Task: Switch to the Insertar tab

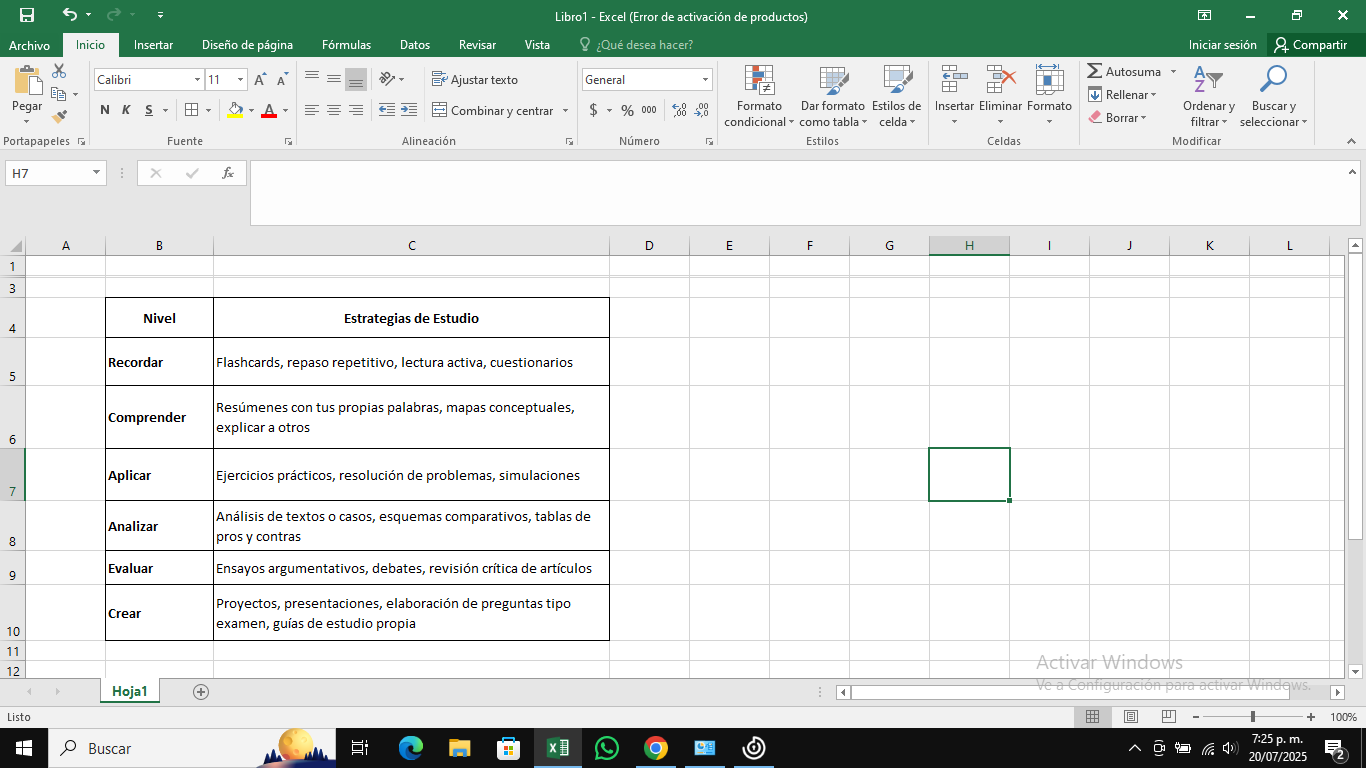Action: 153,45
